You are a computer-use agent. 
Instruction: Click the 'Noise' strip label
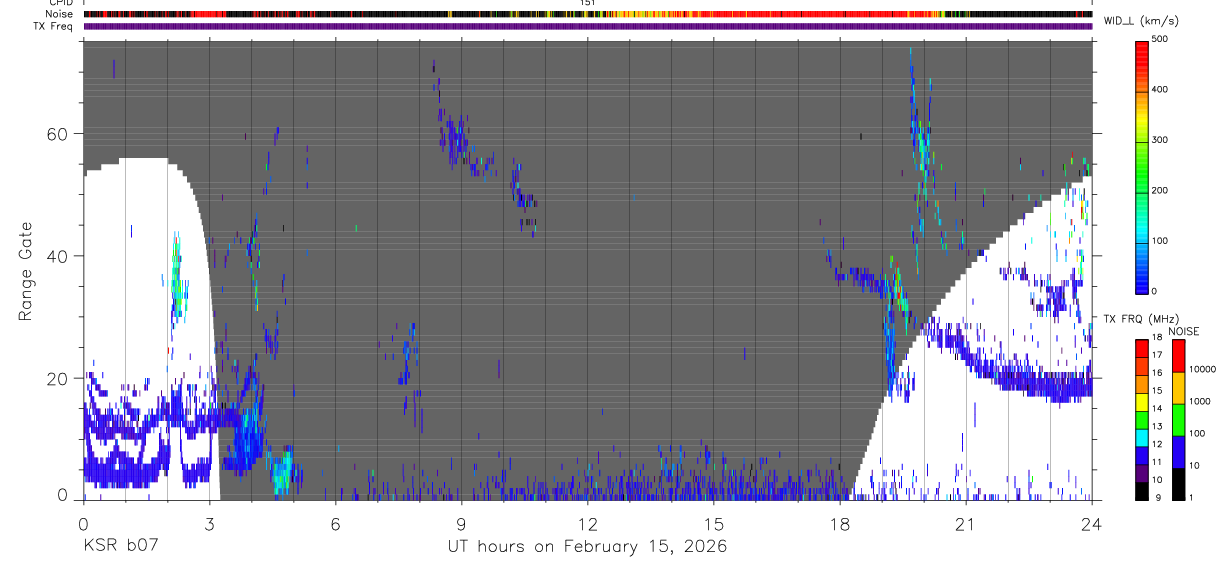pyautogui.click(x=61, y=14)
